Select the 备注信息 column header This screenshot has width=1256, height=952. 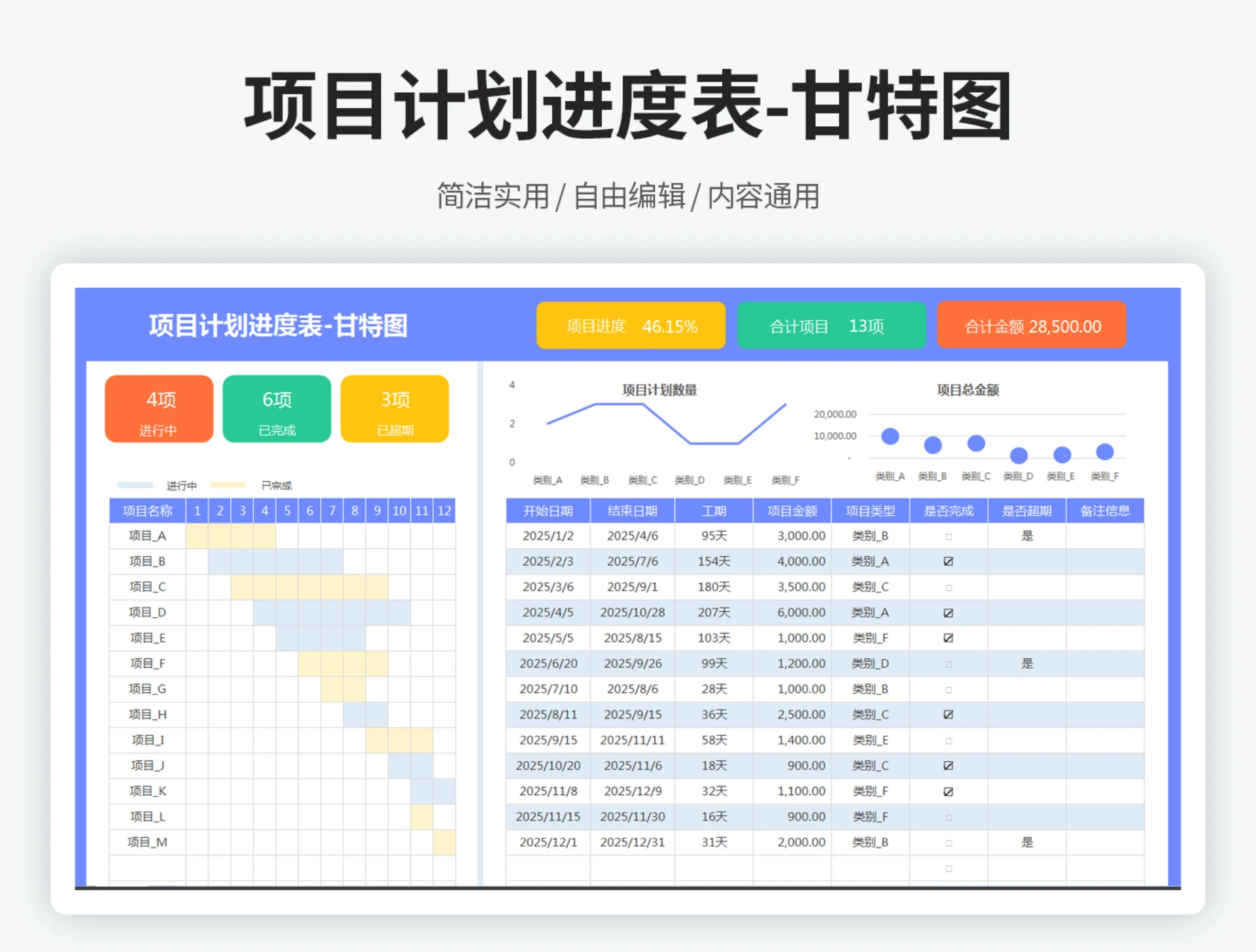point(1106,511)
